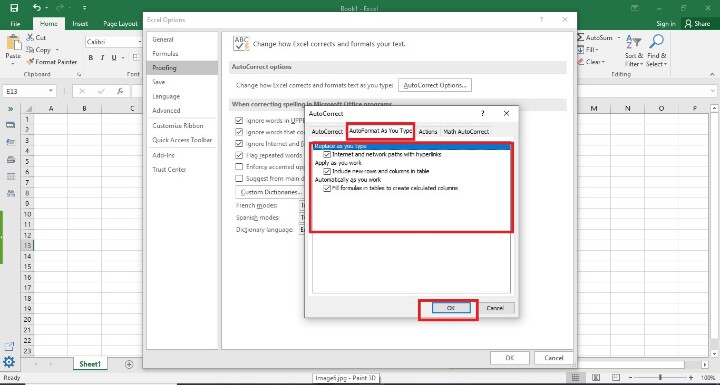This screenshot has width=720, height=385.
Task: Click the Save icon in title bar
Action: pyautogui.click(x=14, y=8)
